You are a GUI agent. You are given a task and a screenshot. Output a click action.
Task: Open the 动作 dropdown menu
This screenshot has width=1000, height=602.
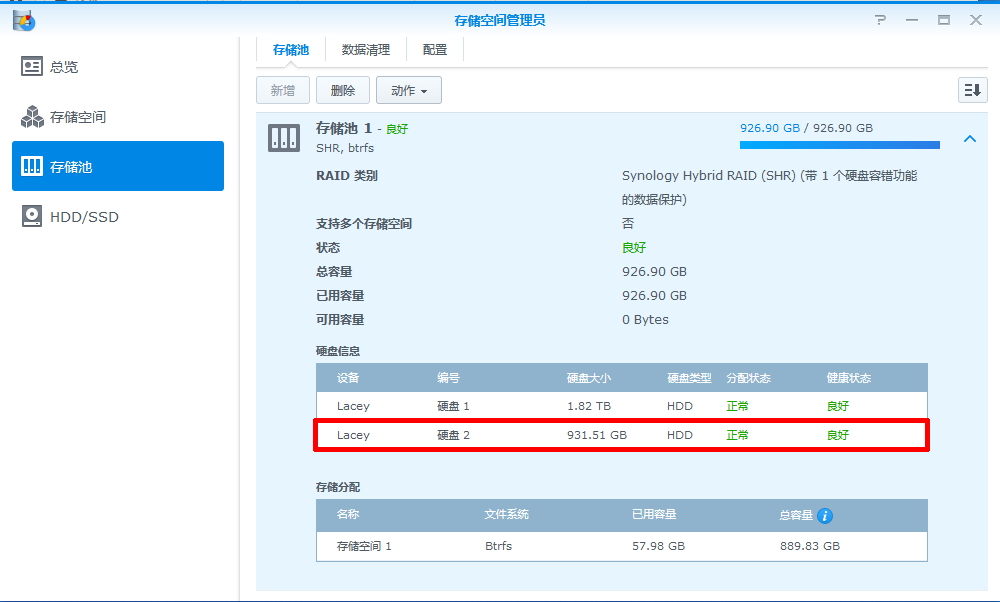(x=408, y=91)
